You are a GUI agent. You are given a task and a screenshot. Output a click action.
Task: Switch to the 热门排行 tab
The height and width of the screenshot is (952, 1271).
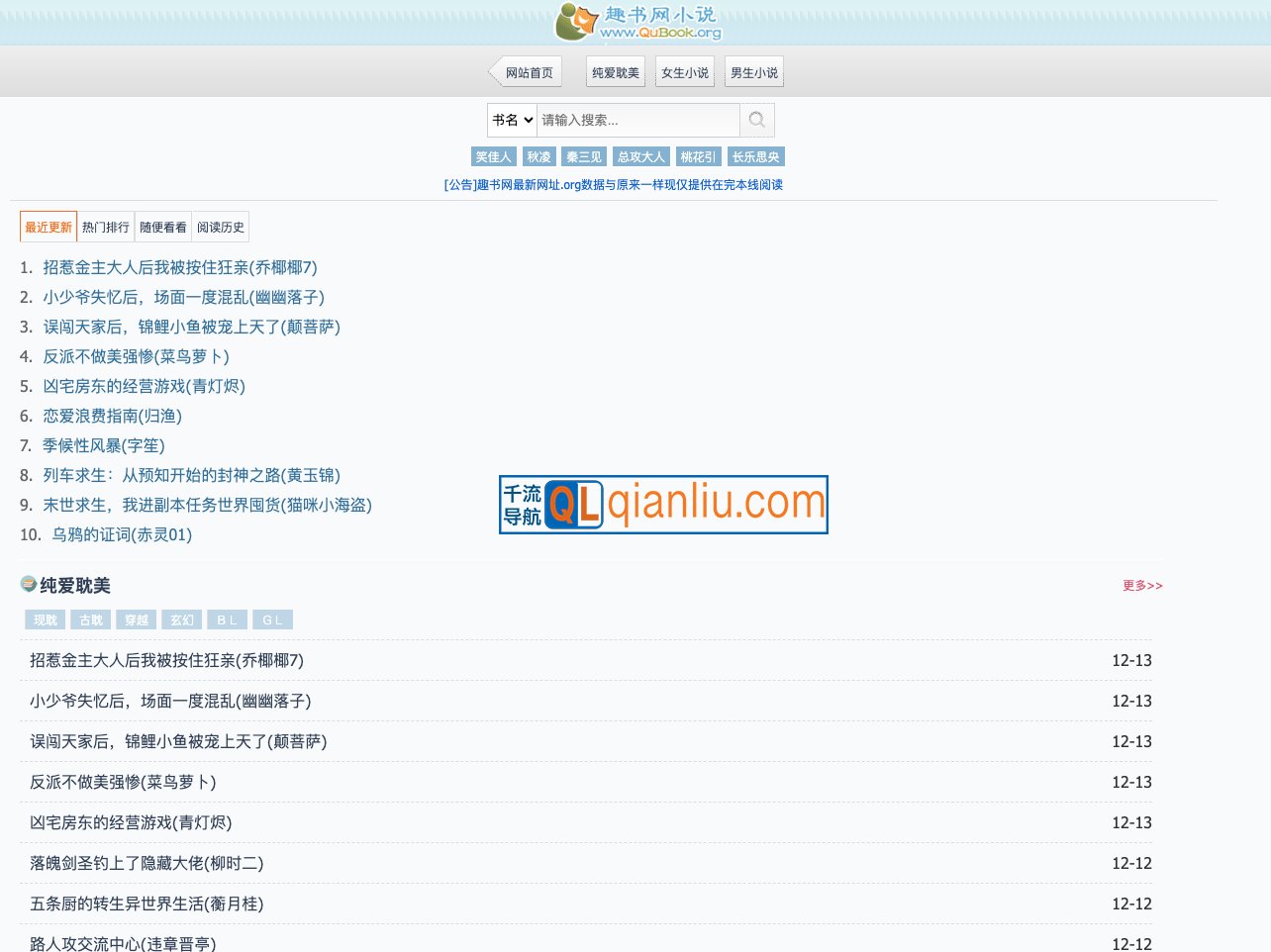pos(106,227)
